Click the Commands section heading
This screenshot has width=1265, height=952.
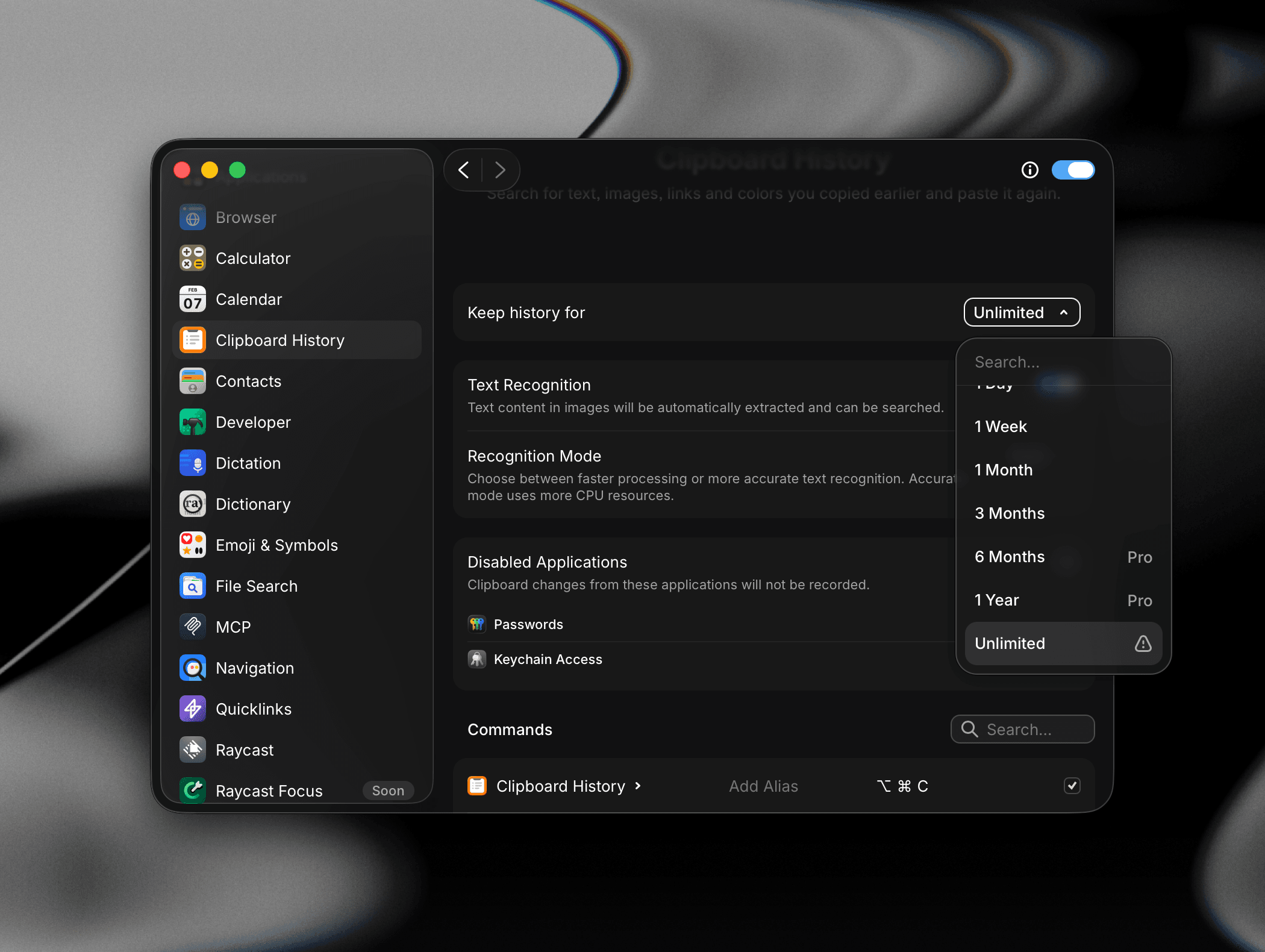point(510,730)
